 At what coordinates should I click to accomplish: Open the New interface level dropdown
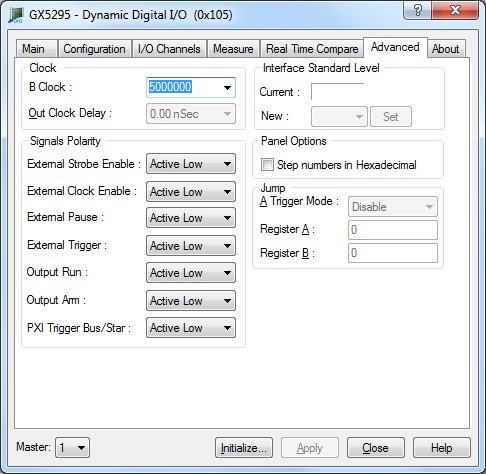[339, 117]
